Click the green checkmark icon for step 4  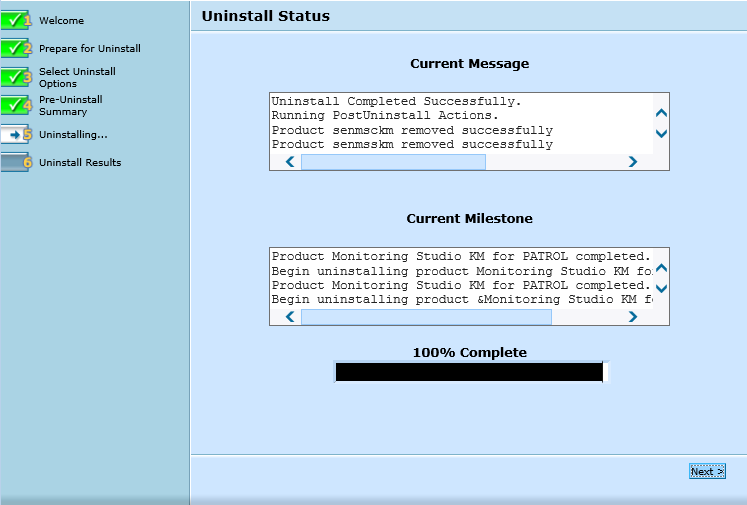click(15, 105)
